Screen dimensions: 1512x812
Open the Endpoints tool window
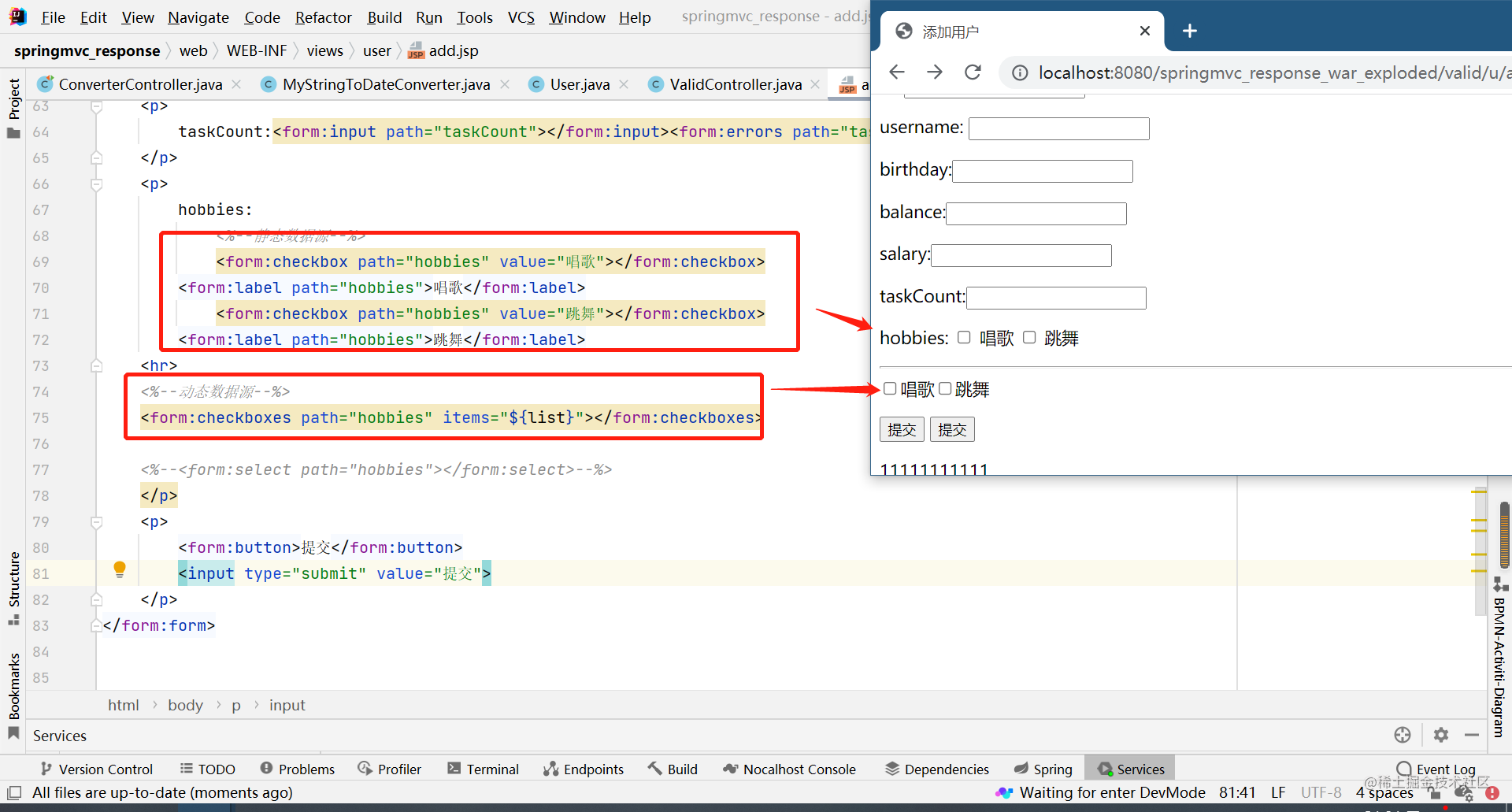point(584,769)
